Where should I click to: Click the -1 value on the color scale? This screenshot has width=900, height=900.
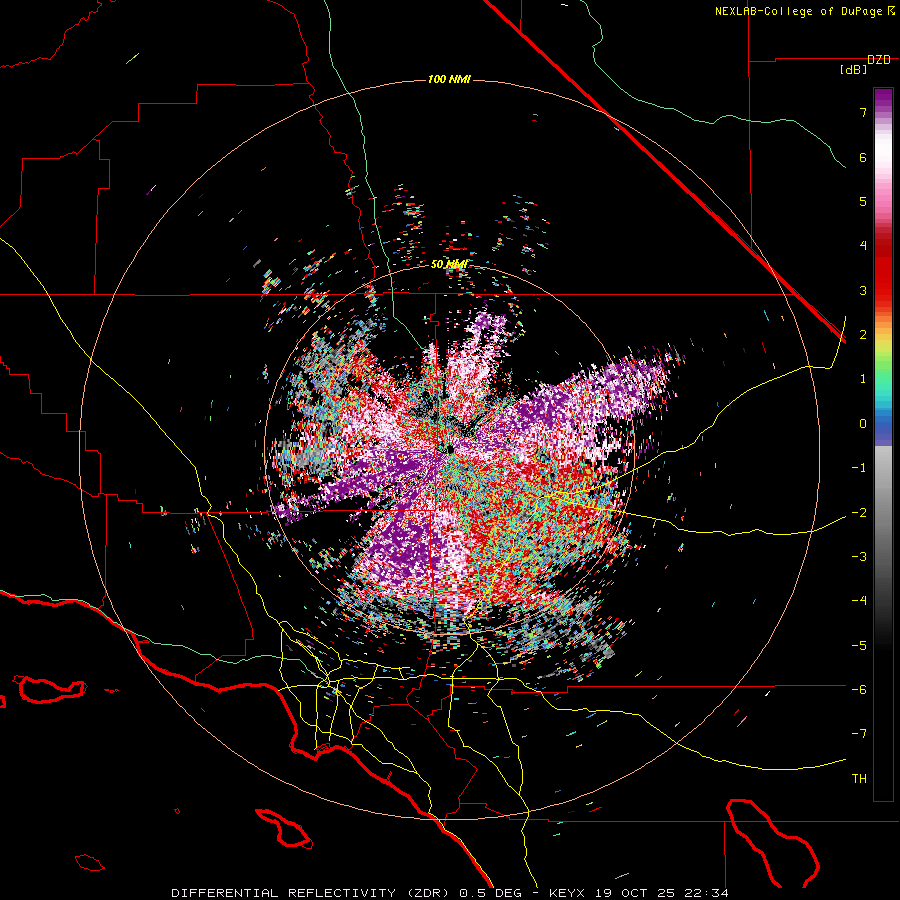[859, 468]
